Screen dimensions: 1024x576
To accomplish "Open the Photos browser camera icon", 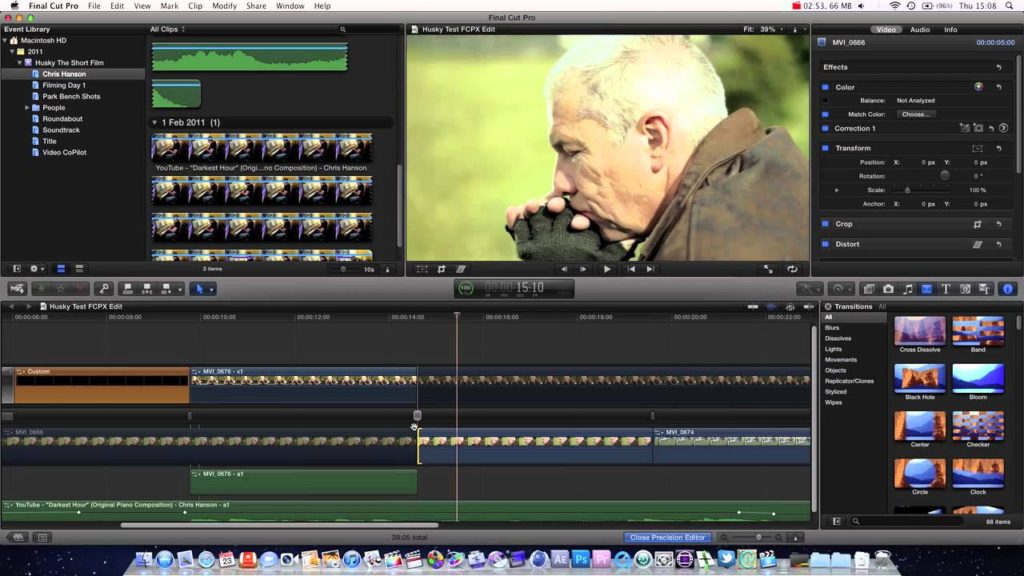I will tap(888, 289).
